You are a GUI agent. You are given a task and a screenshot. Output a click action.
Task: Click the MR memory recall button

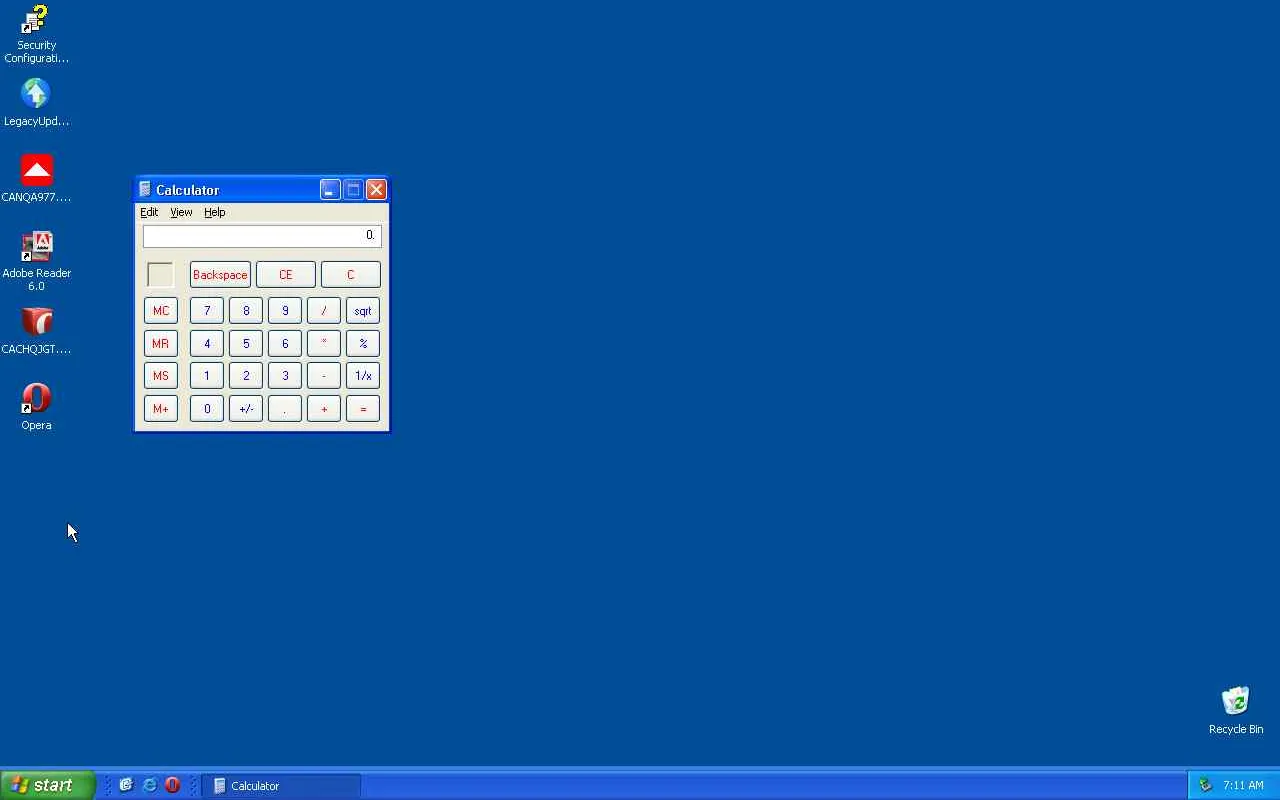click(x=161, y=343)
